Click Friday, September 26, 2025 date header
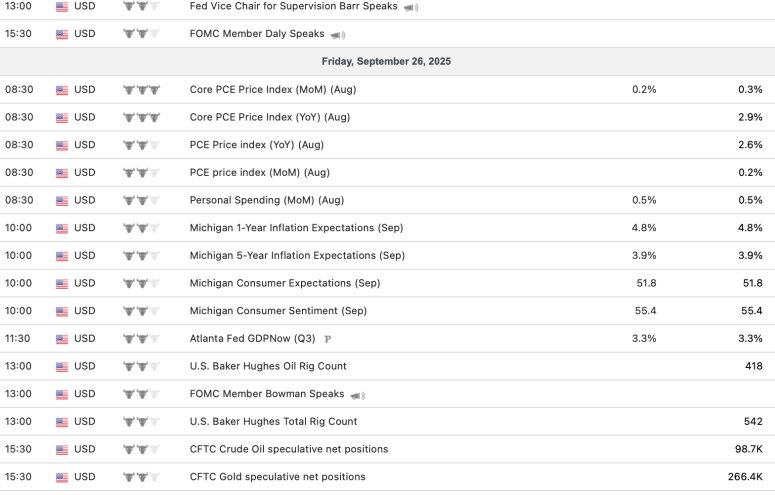 (387, 61)
